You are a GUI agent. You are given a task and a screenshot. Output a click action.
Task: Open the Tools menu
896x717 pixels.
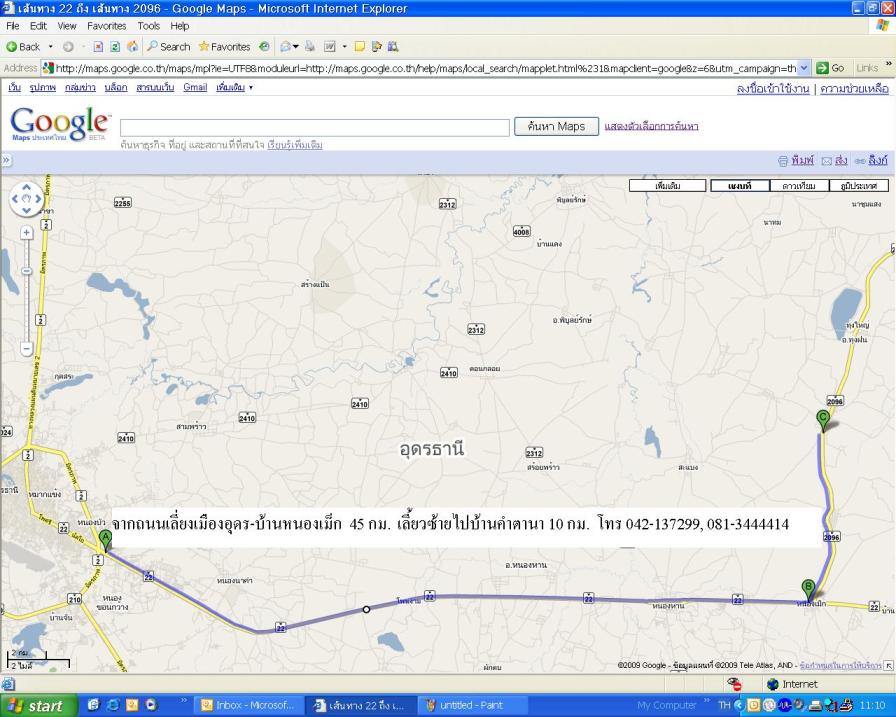point(150,25)
